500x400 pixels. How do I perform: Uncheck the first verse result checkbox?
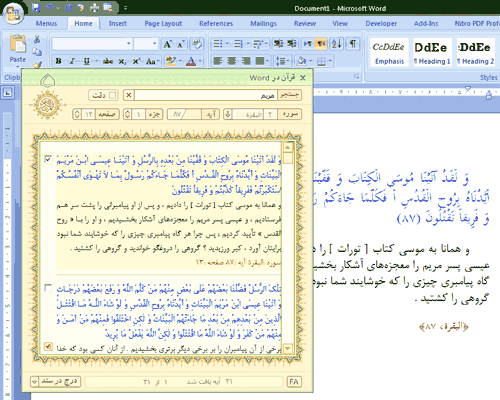click(48, 159)
